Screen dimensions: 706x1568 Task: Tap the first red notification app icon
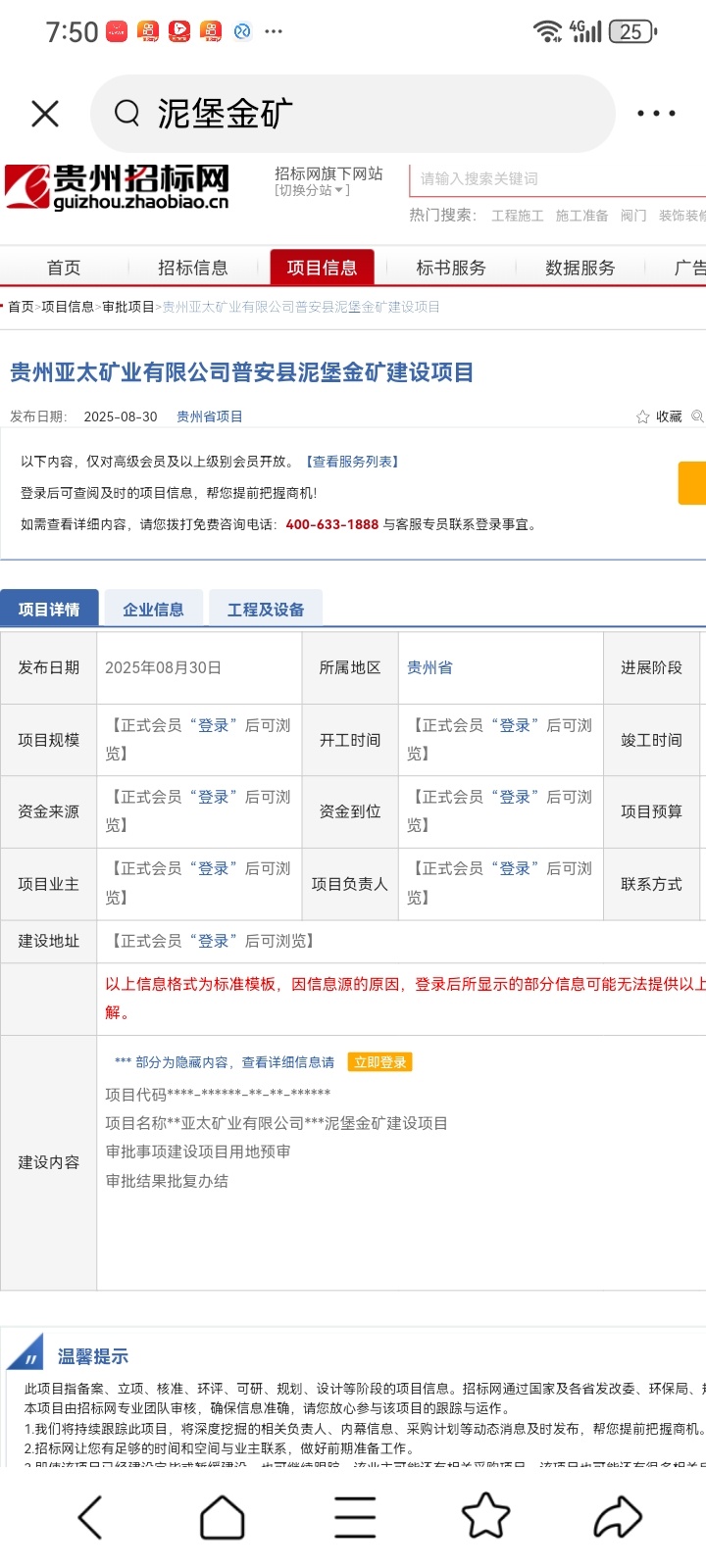tap(117, 31)
